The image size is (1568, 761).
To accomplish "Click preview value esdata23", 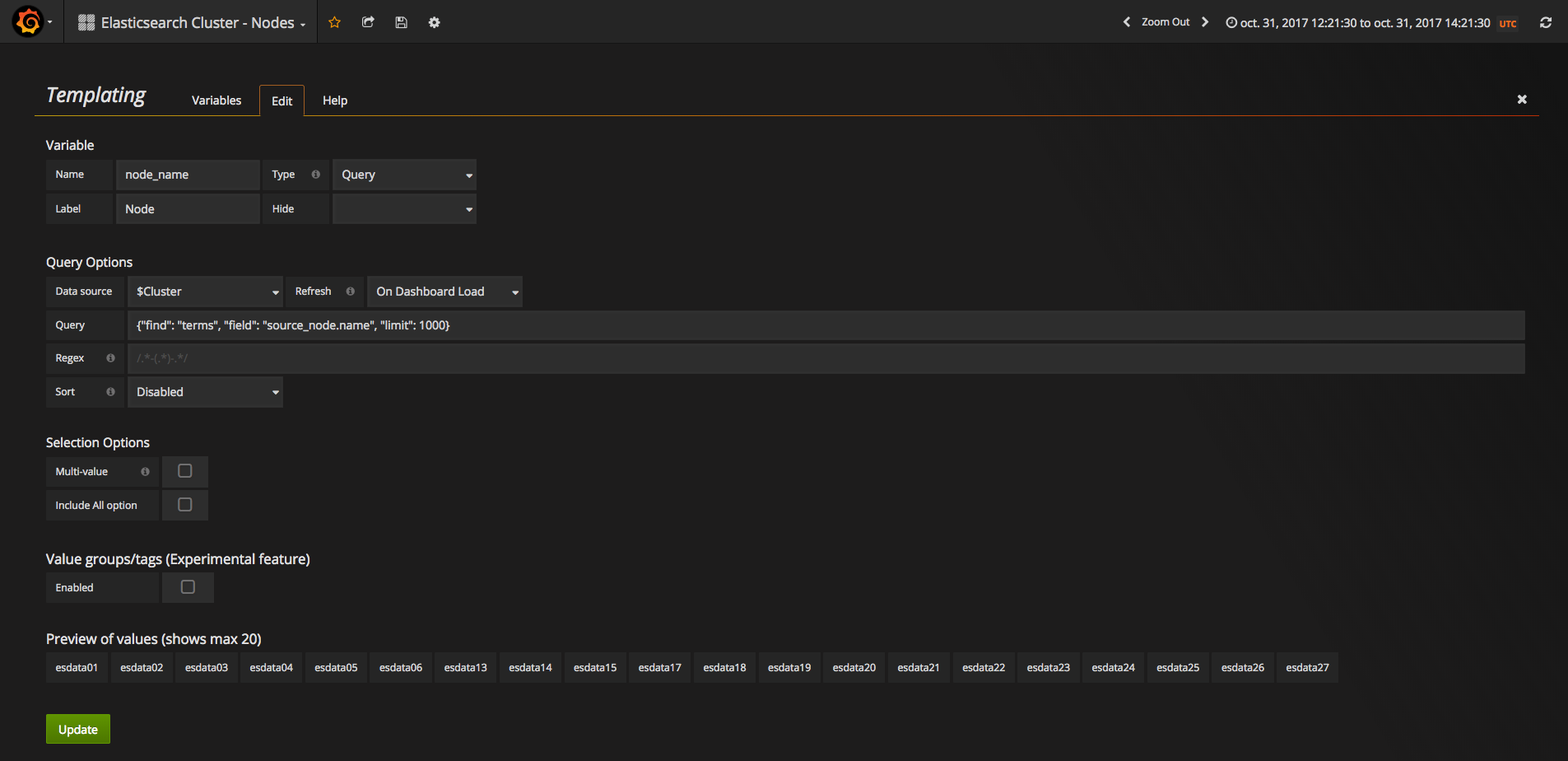I will click(x=1049, y=668).
